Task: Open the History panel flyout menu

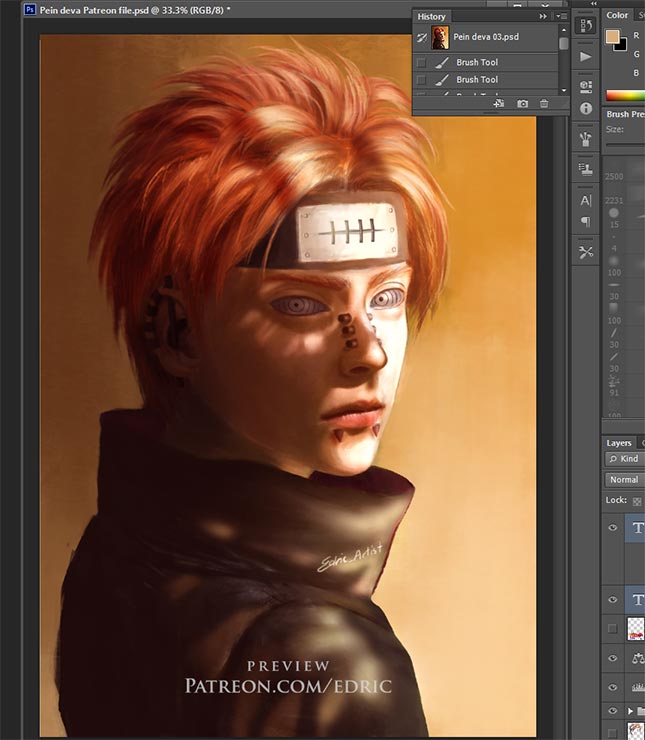Action: pyautogui.click(x=561, y=16)
